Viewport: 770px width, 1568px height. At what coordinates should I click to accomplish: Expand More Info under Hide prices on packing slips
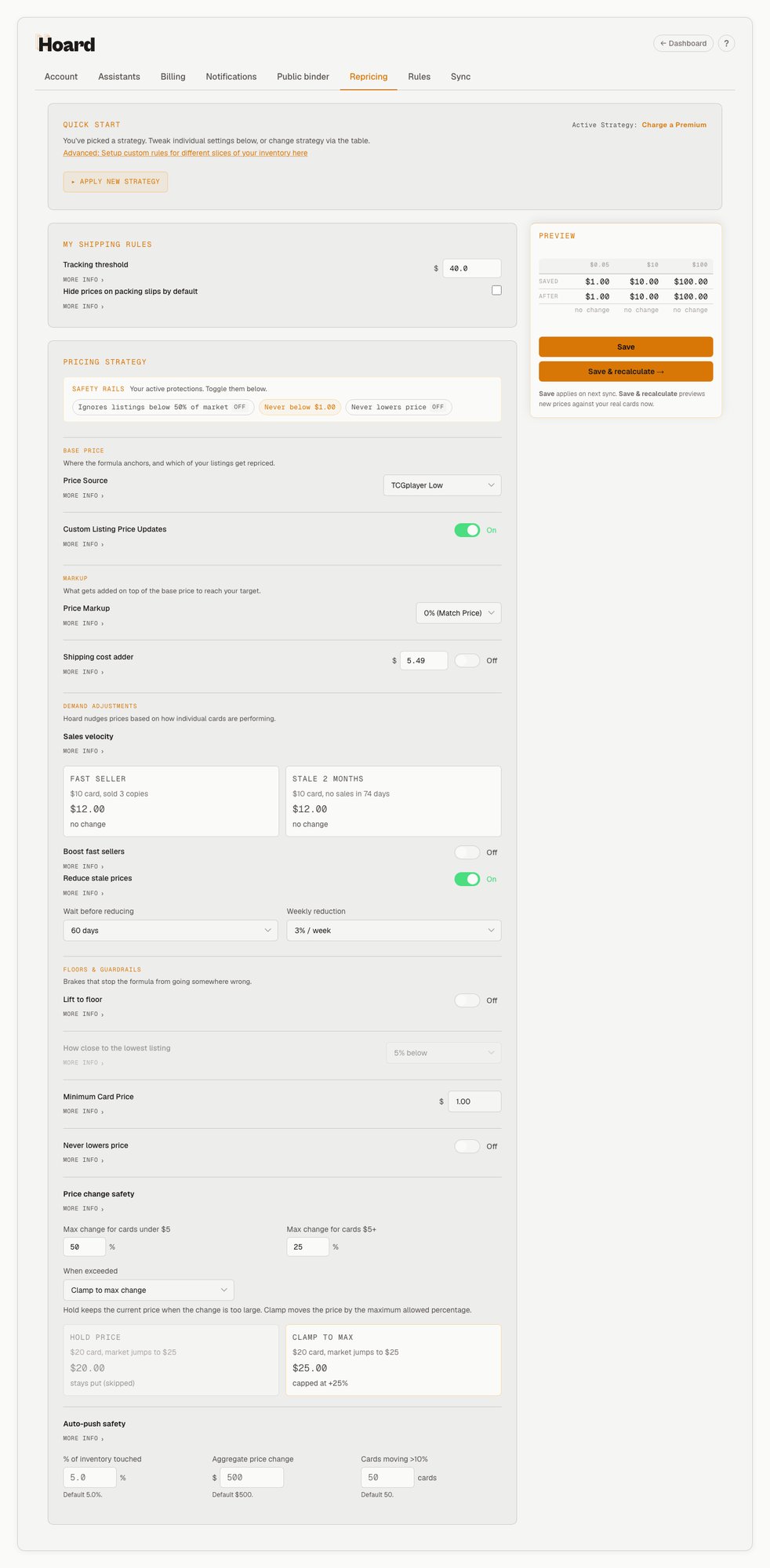(83, 307)
